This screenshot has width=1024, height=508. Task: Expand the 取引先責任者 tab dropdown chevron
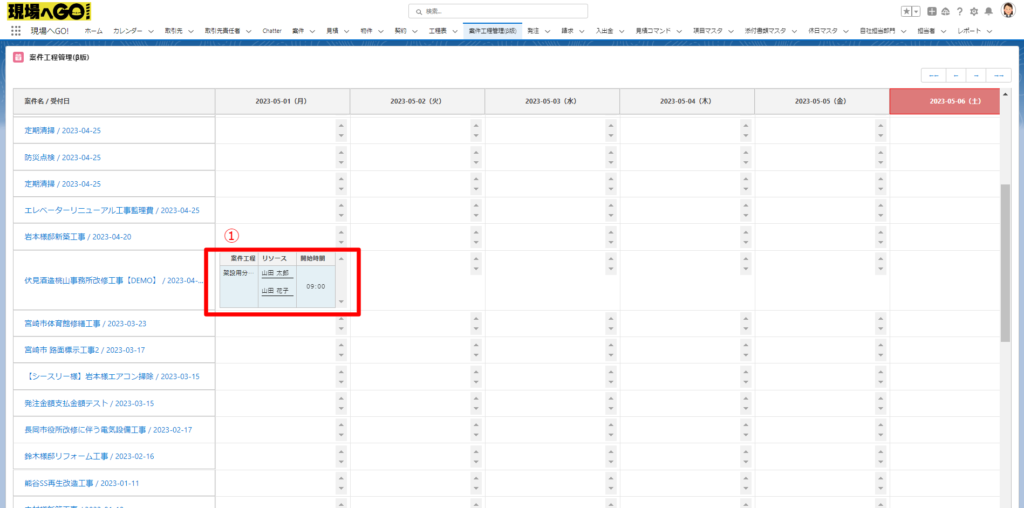249,31
